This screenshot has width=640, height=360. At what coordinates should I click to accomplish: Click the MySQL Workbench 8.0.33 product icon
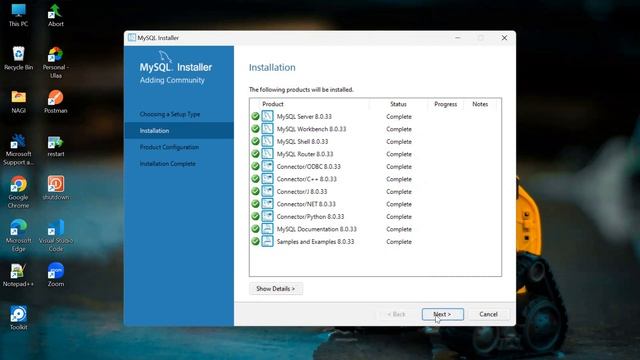click(267, 129)
